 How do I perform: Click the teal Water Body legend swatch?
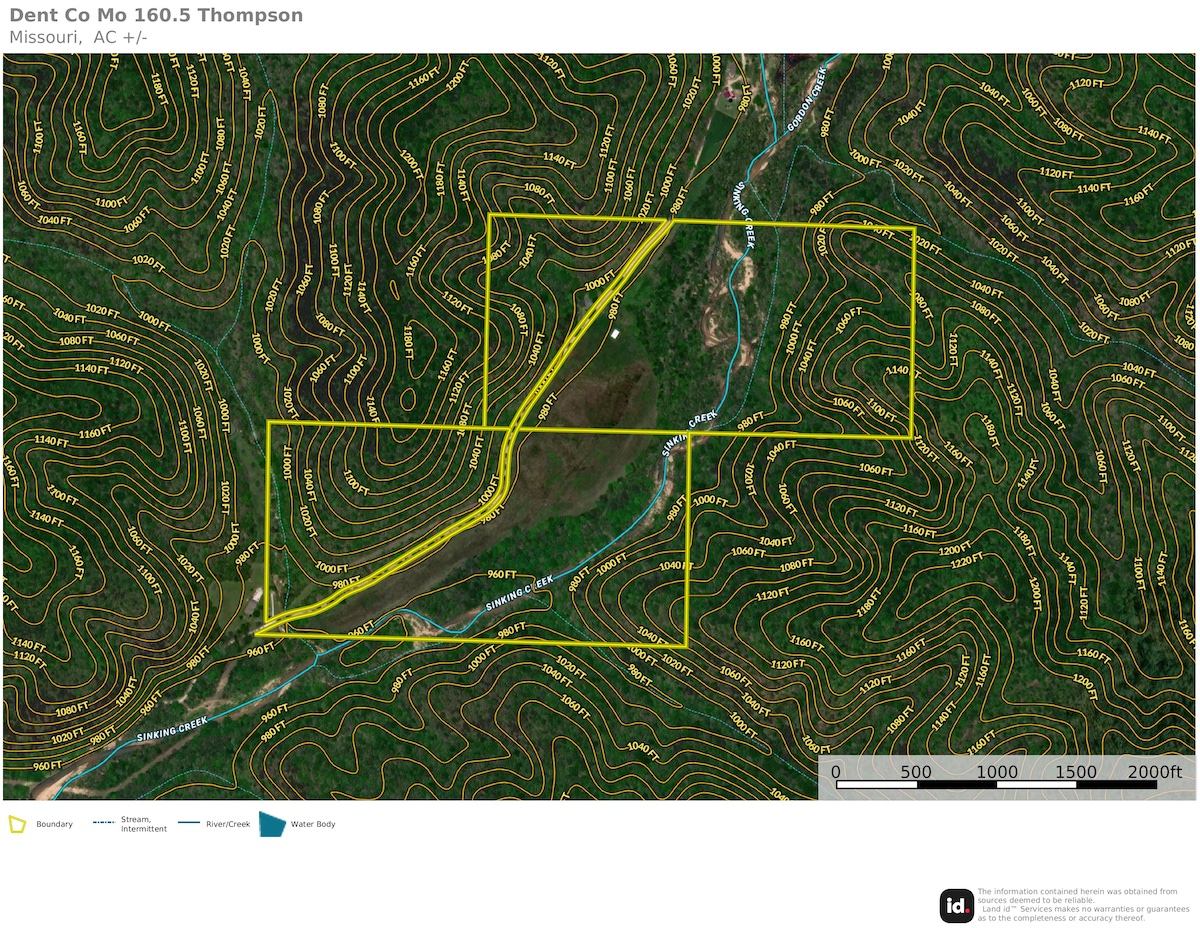click(x=272, y=824)
